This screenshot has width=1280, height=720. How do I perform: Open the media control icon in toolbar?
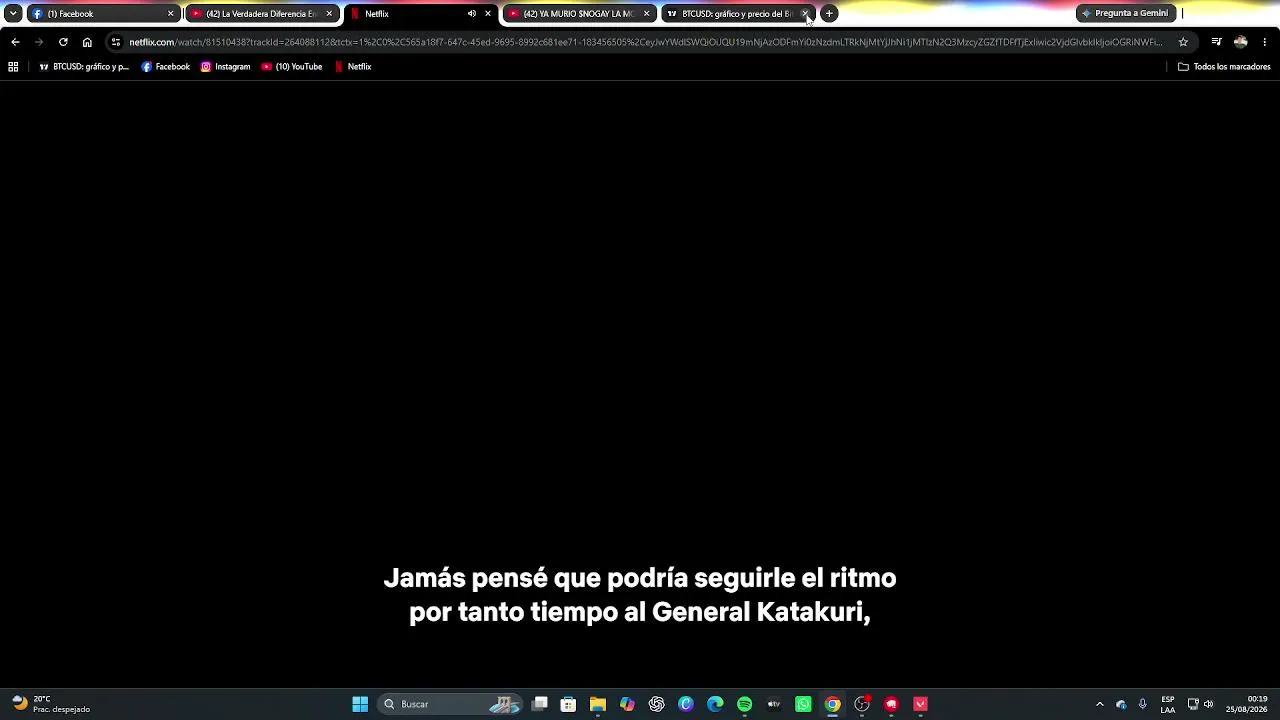[x=1216, y=42]
